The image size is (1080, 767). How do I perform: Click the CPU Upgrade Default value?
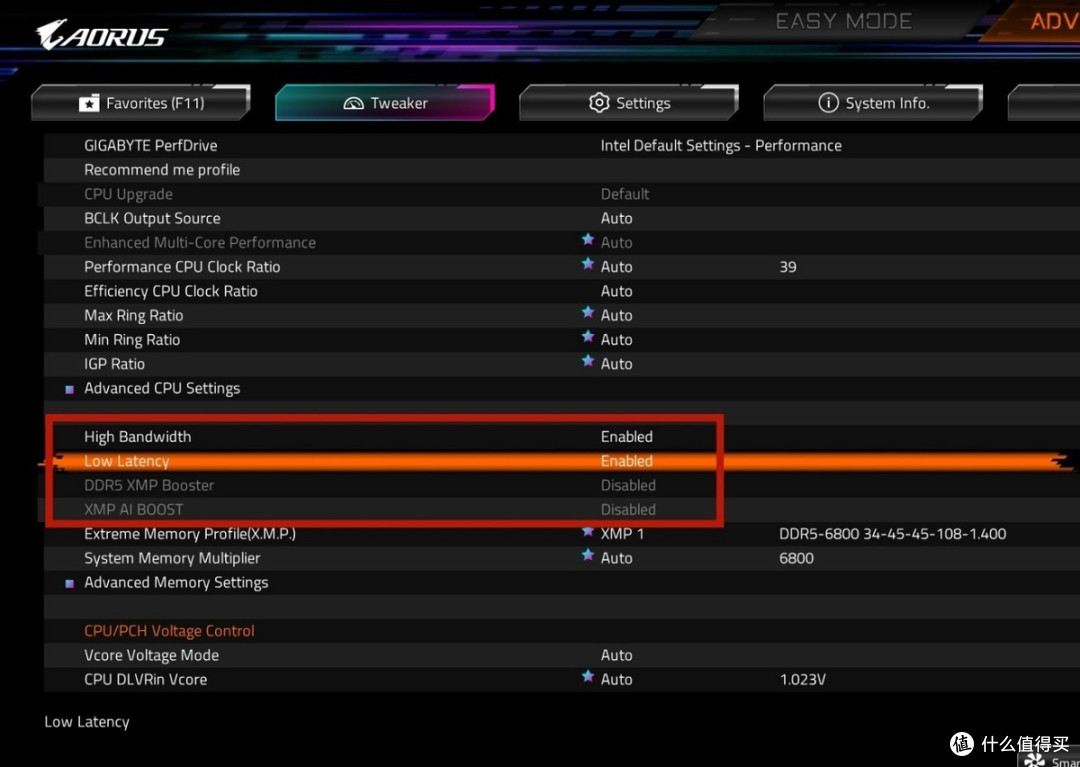pyautogui.click(x=625, y=194)
